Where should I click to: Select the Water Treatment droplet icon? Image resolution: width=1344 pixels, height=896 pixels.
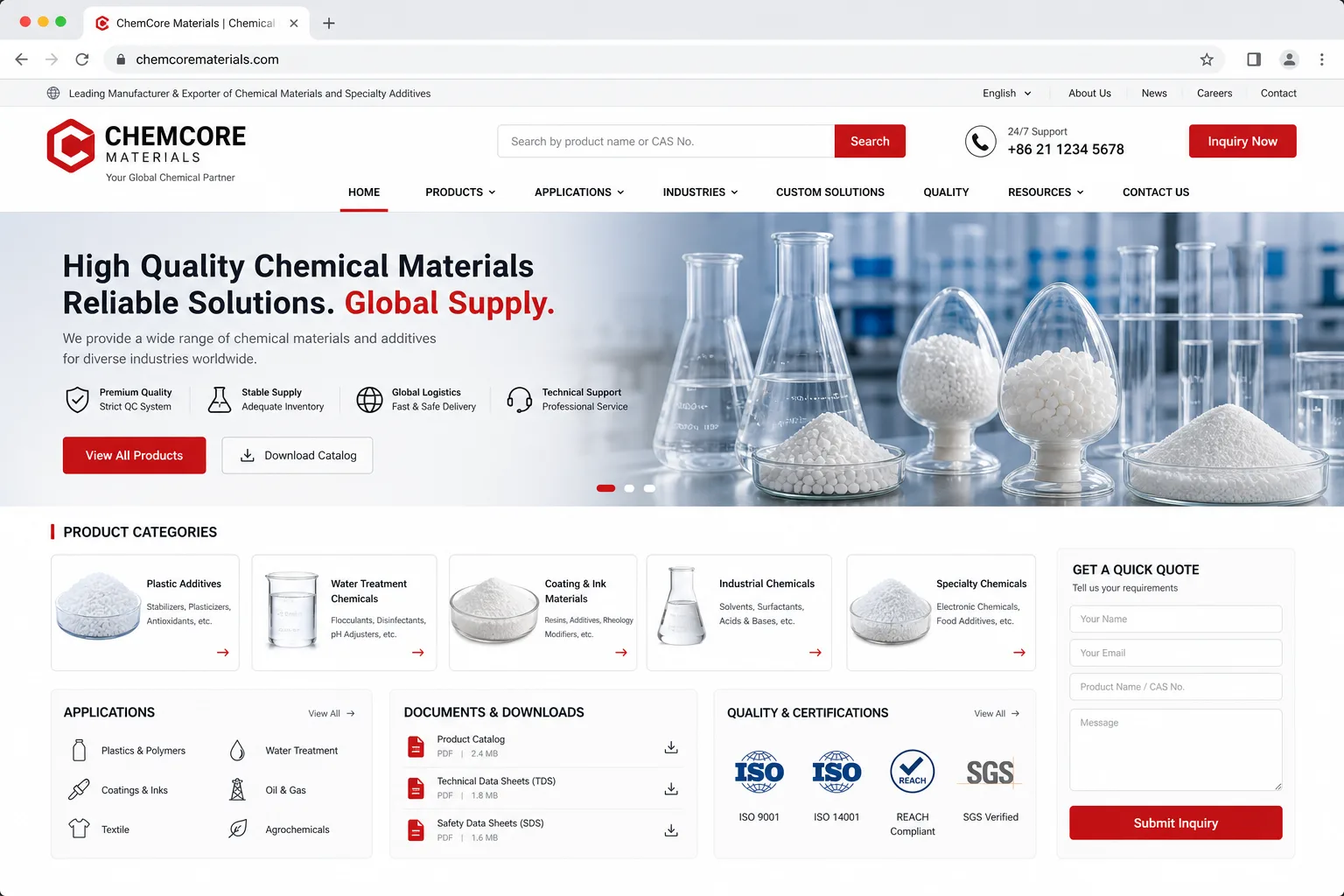pyautogui.click(x=237, y=751)
